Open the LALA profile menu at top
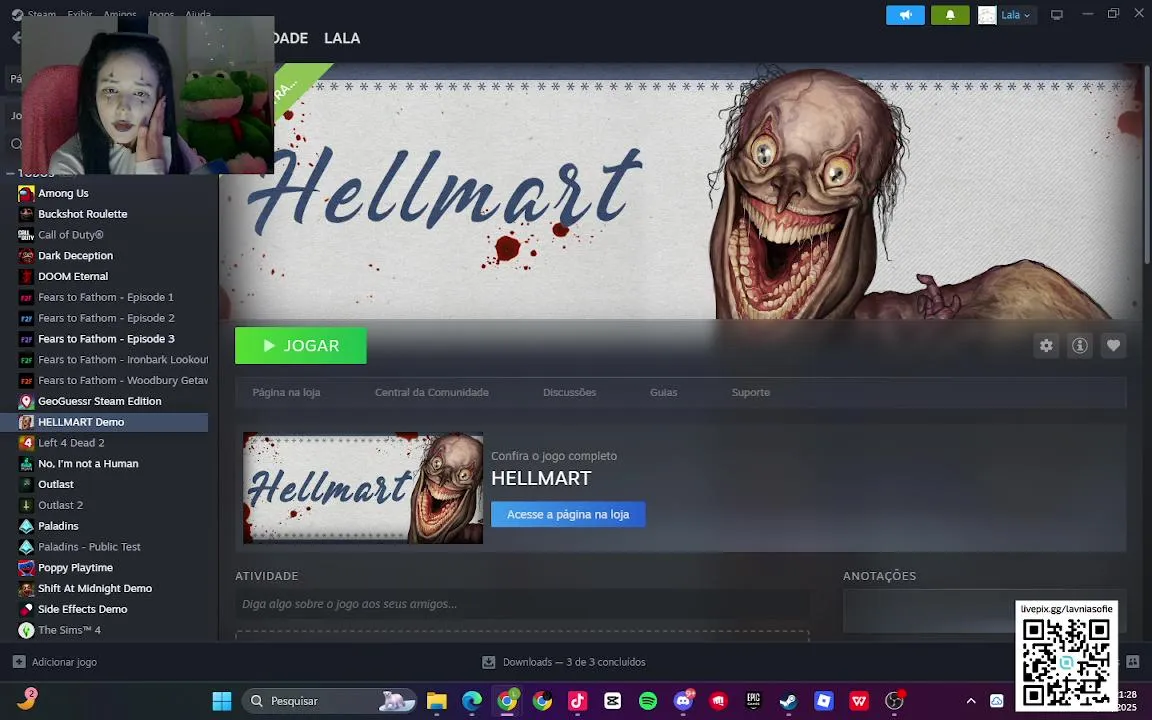The width and height of the screenshot is (1152, 720). click(x=342, y=38)
